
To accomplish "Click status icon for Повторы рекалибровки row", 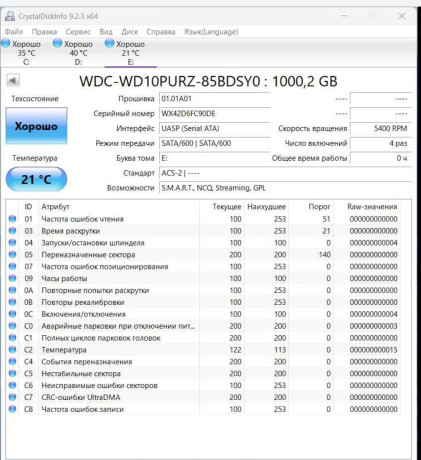I will [x=12, y=302].
